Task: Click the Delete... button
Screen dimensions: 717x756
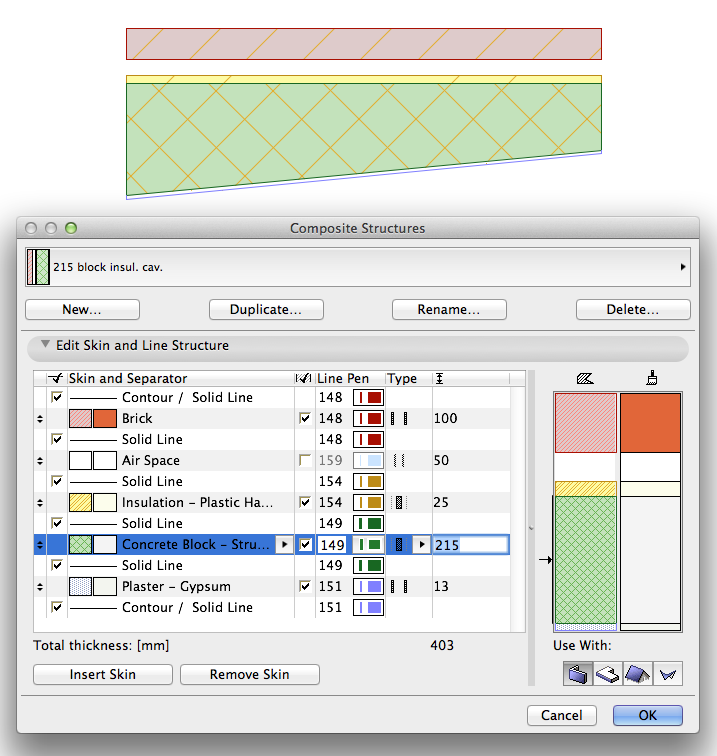Action: [x=633, y=310]
